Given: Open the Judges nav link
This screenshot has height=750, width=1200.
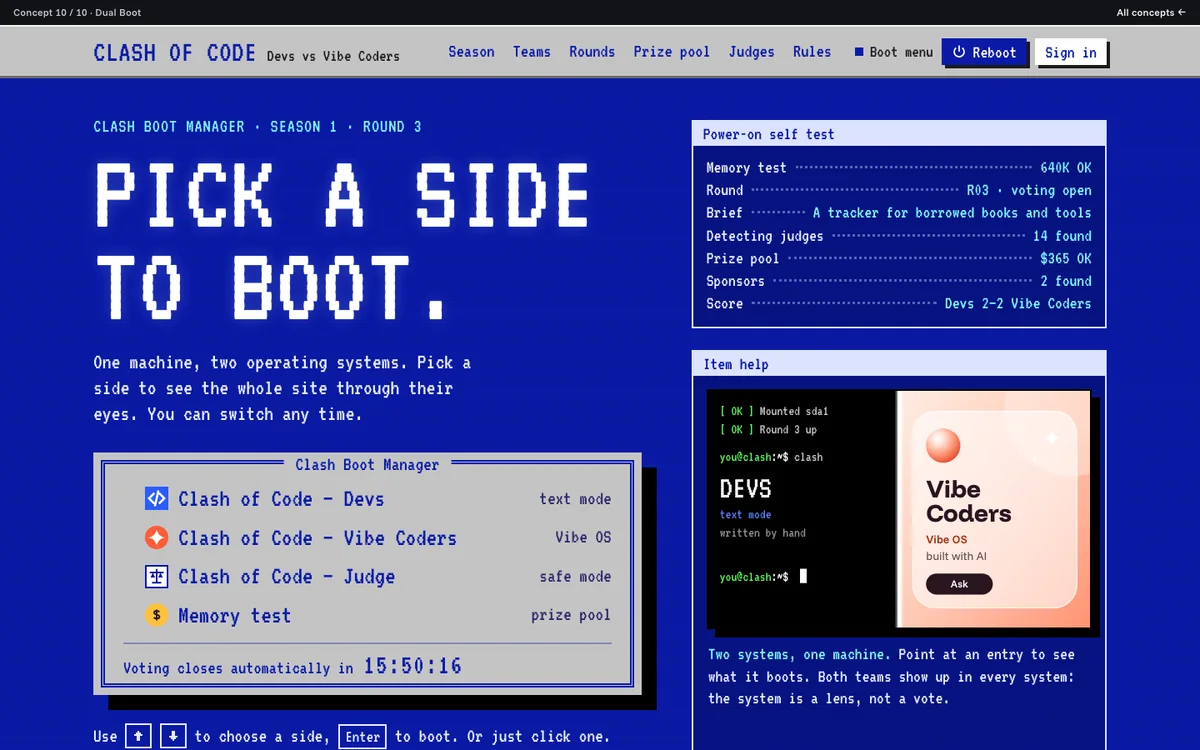Looking at the screenshot, I should (752, 52).
